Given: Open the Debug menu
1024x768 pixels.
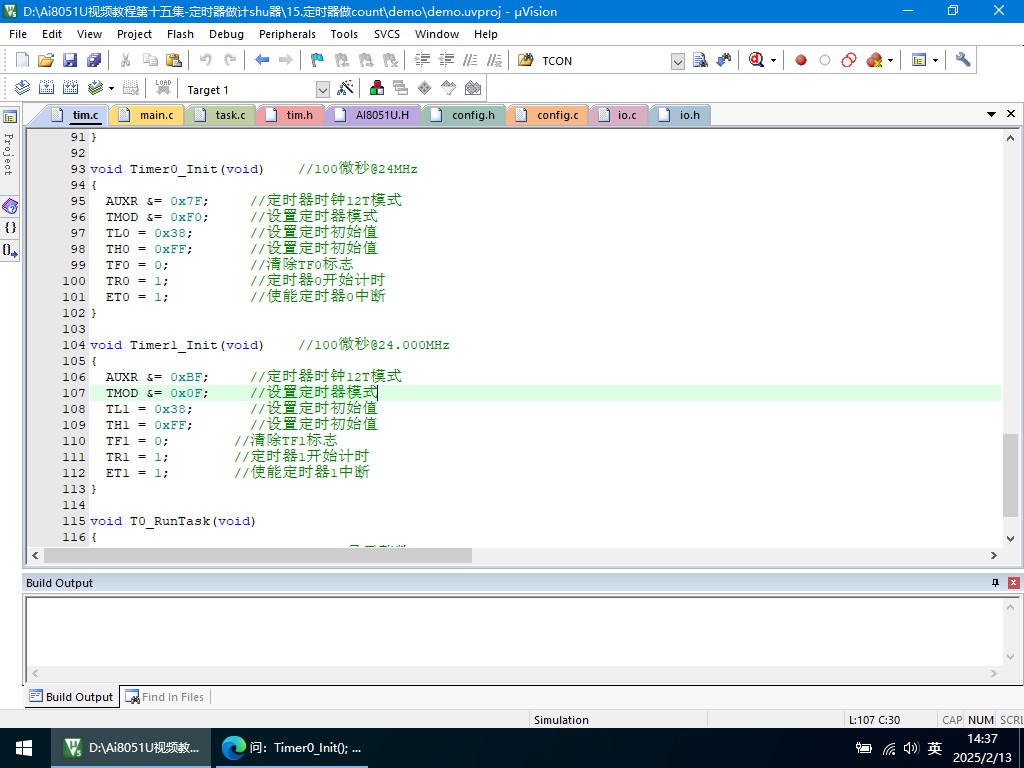Looking at the screenshot, I should (x=226, y=34).
